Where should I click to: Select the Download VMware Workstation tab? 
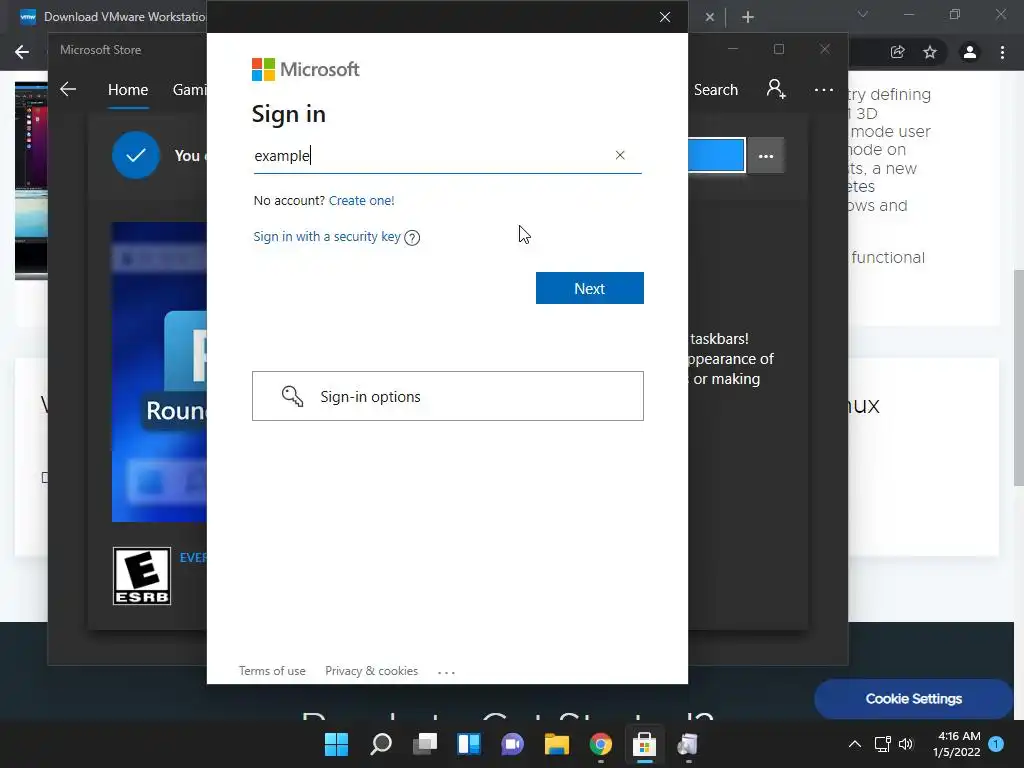(111, 17)
